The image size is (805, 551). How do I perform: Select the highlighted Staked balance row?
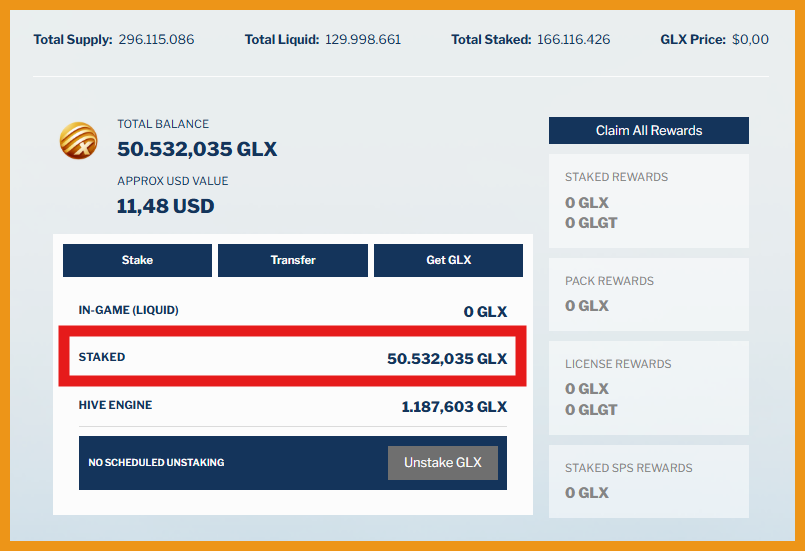pos(292,357)
